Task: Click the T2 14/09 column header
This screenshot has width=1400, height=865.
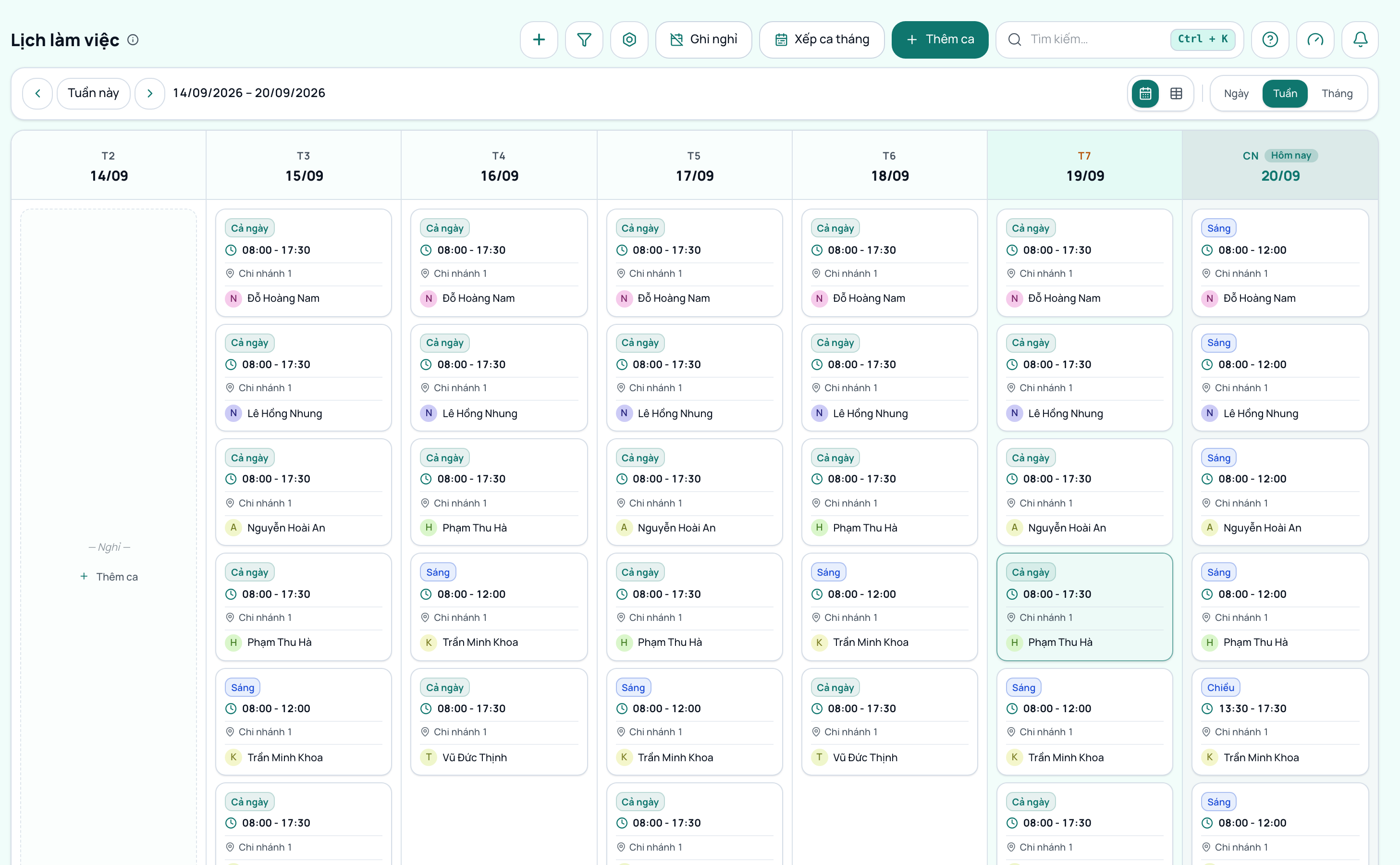Action: pyautogui.click(x=109, y=165)
